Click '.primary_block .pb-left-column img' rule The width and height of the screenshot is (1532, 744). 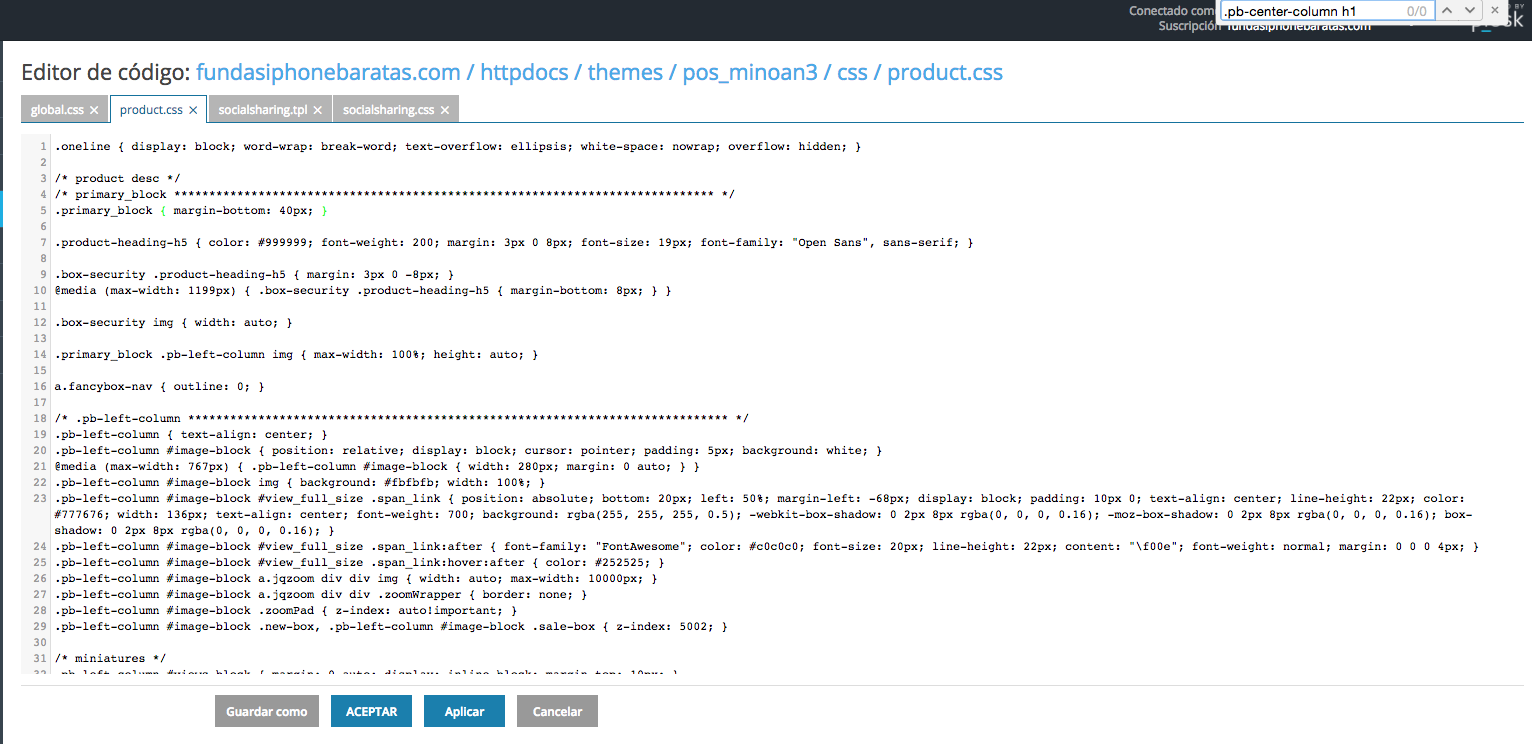297,354
